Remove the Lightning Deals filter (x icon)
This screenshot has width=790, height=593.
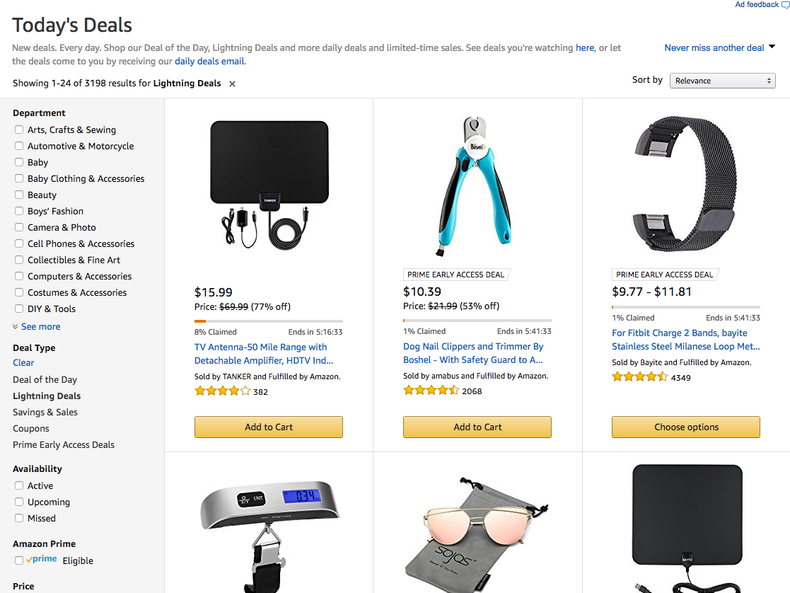(232, 84)
